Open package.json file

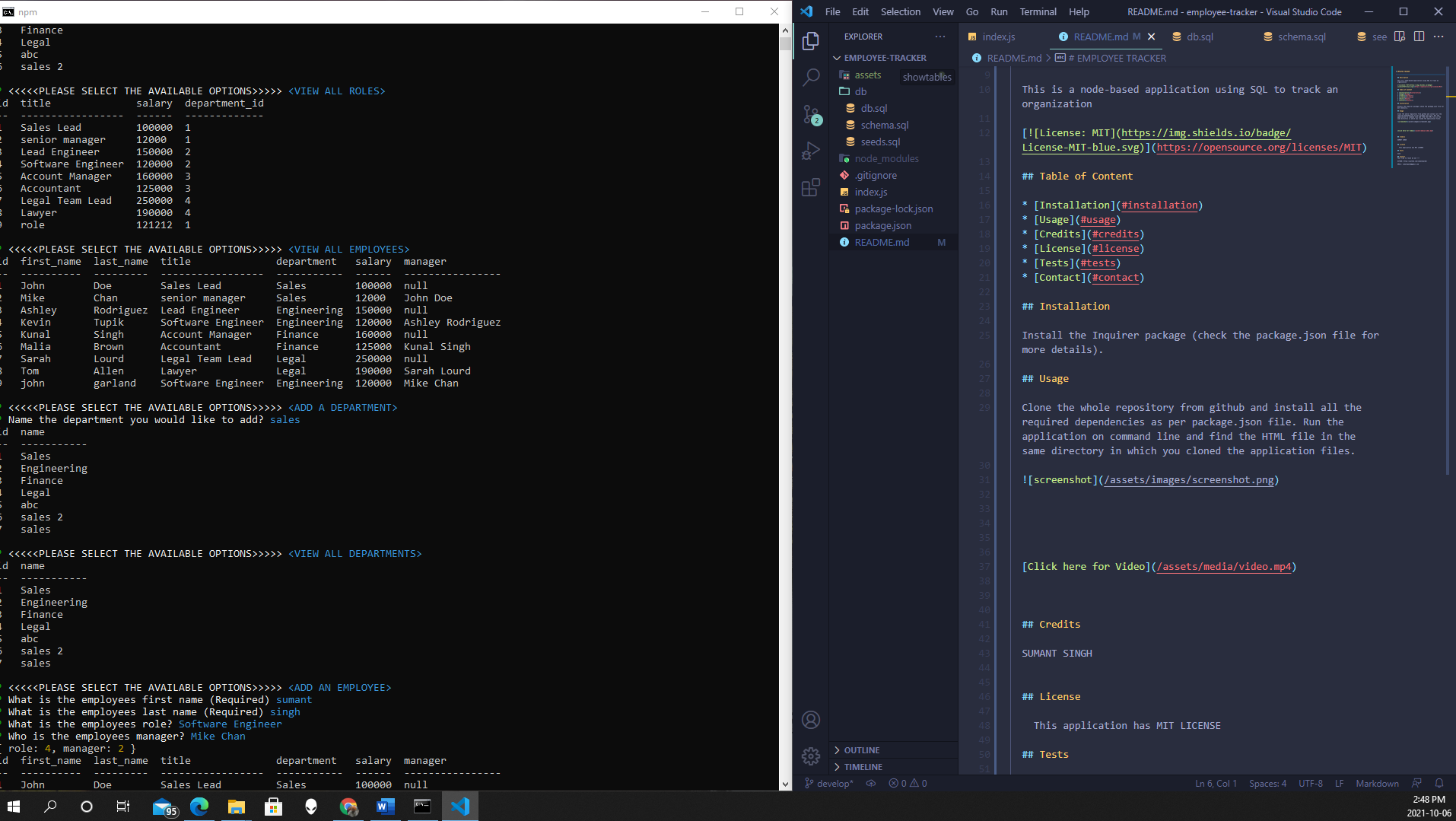click(x=882, y=225)
